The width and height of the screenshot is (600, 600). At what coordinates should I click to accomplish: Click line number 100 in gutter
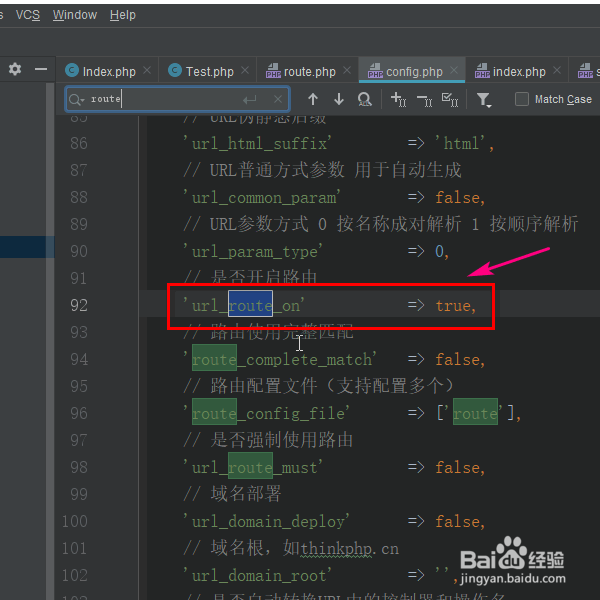pos(75,521)
